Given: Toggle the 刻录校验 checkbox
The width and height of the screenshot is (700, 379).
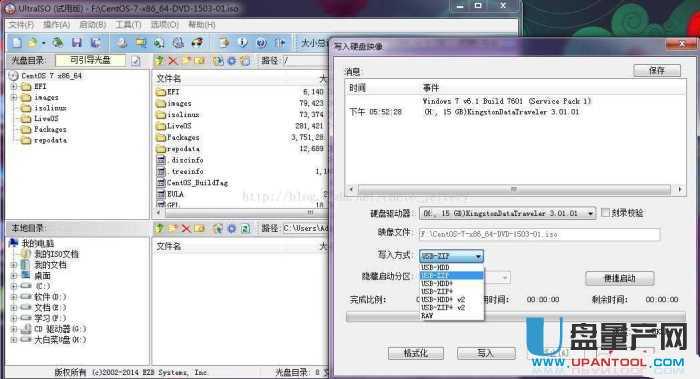Looking at the screenshot, I should point(605,212).
